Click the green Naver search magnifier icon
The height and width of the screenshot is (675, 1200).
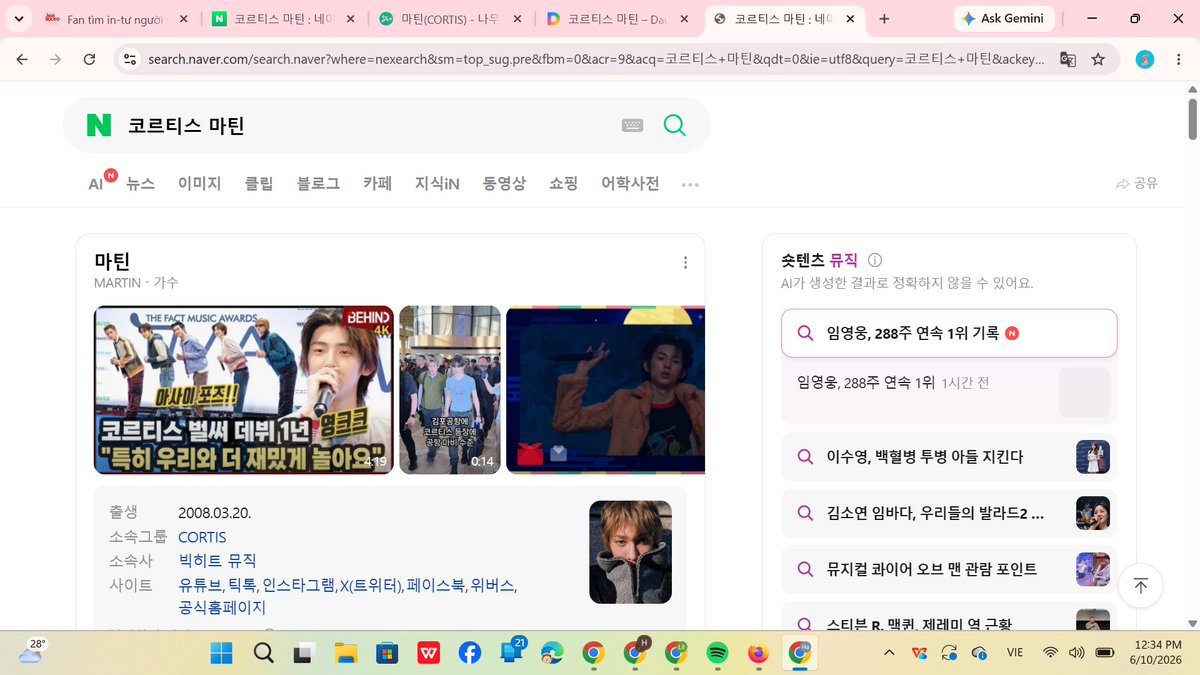coord(675,125)
